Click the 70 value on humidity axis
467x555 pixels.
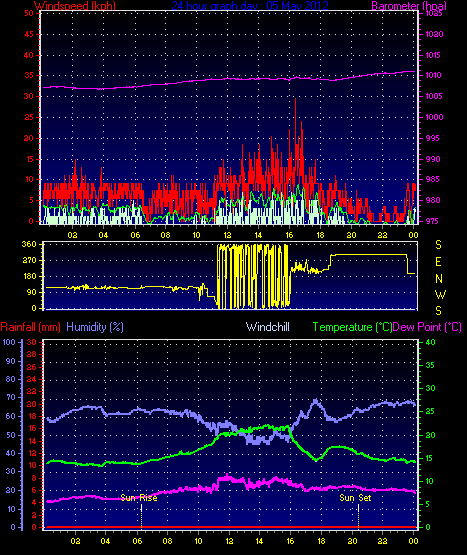pyautogui.click(x=11, y=397)
